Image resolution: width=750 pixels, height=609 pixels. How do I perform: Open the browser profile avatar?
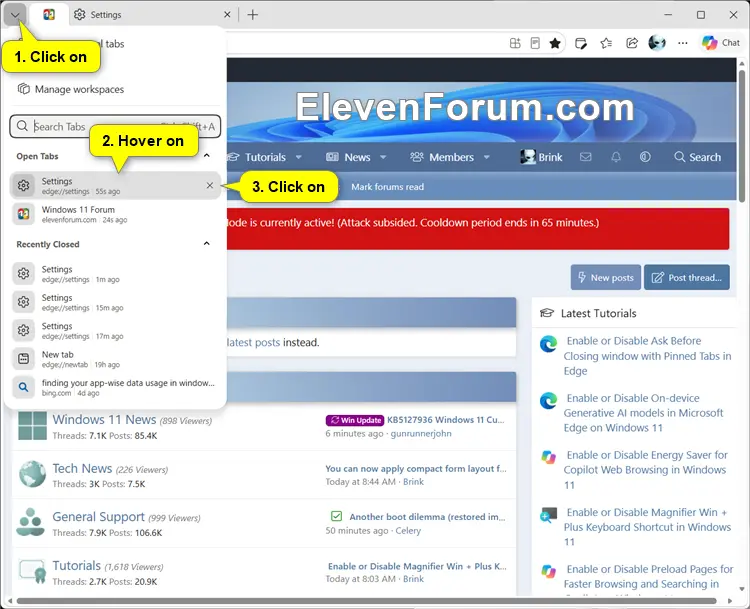pyautogui.click(x=657, y=43)
